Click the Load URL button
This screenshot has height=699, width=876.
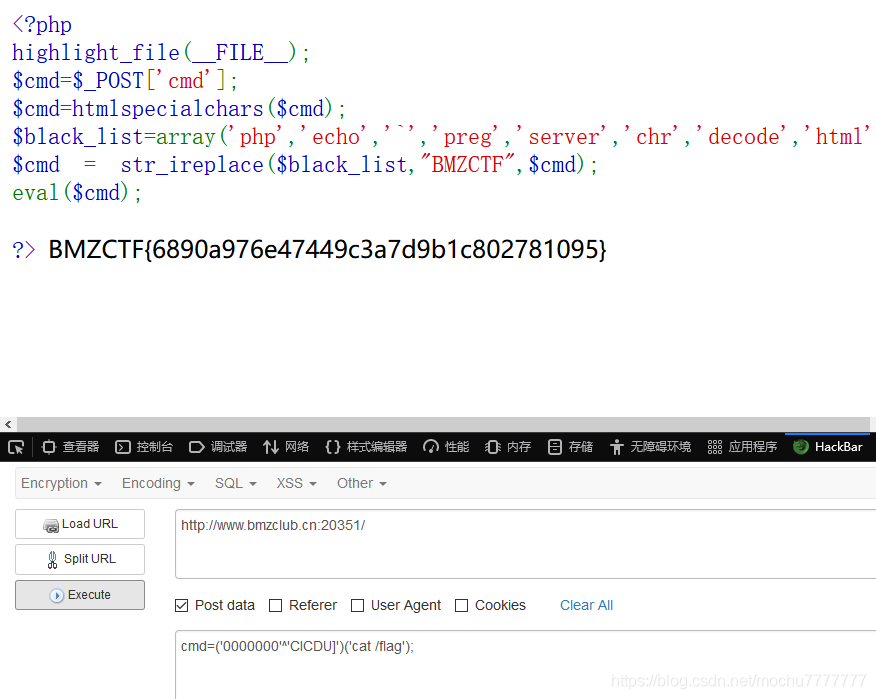tap(80, 524)
